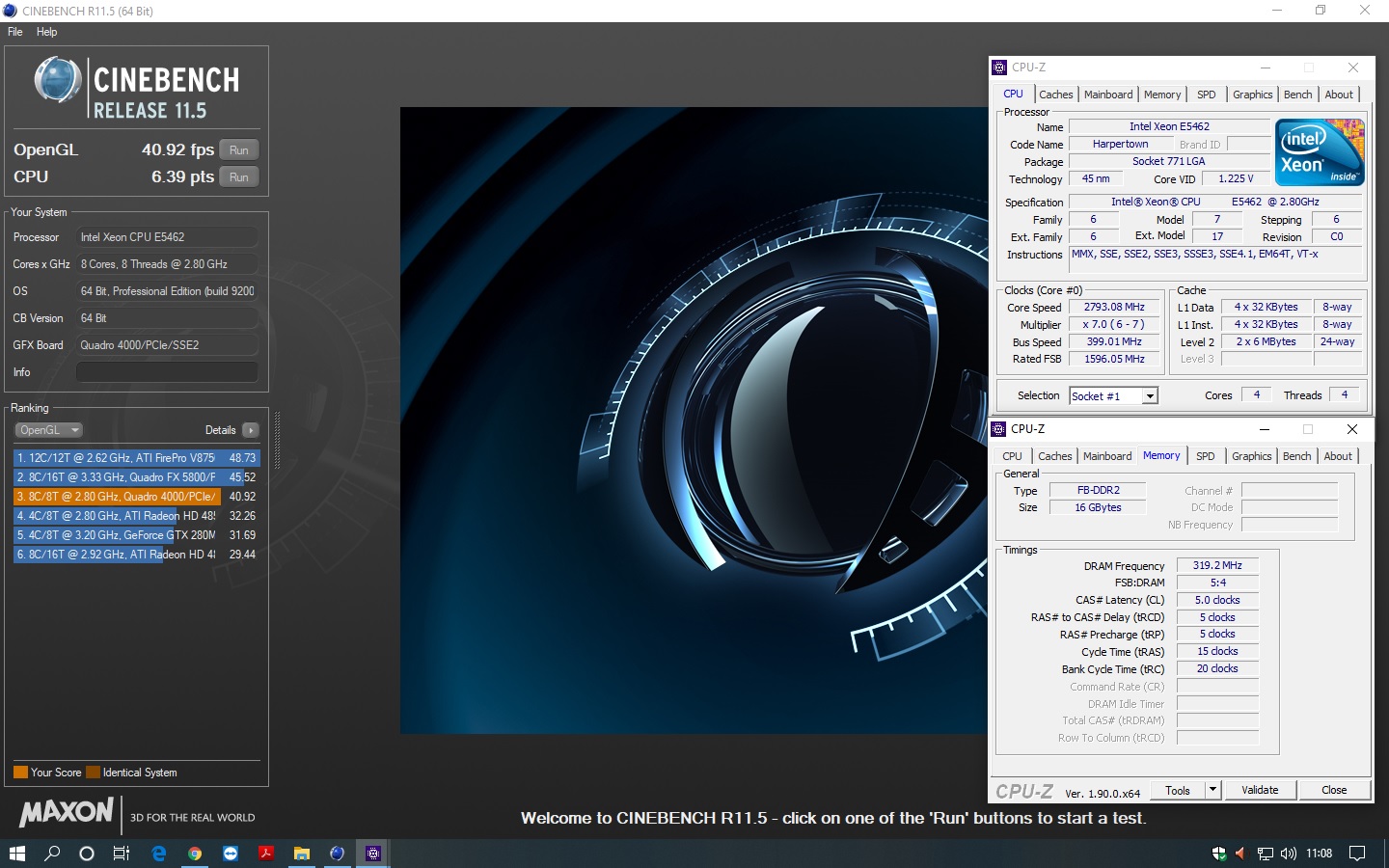Open Graphics tab in top CPU-Z window

pos(1252,95)
